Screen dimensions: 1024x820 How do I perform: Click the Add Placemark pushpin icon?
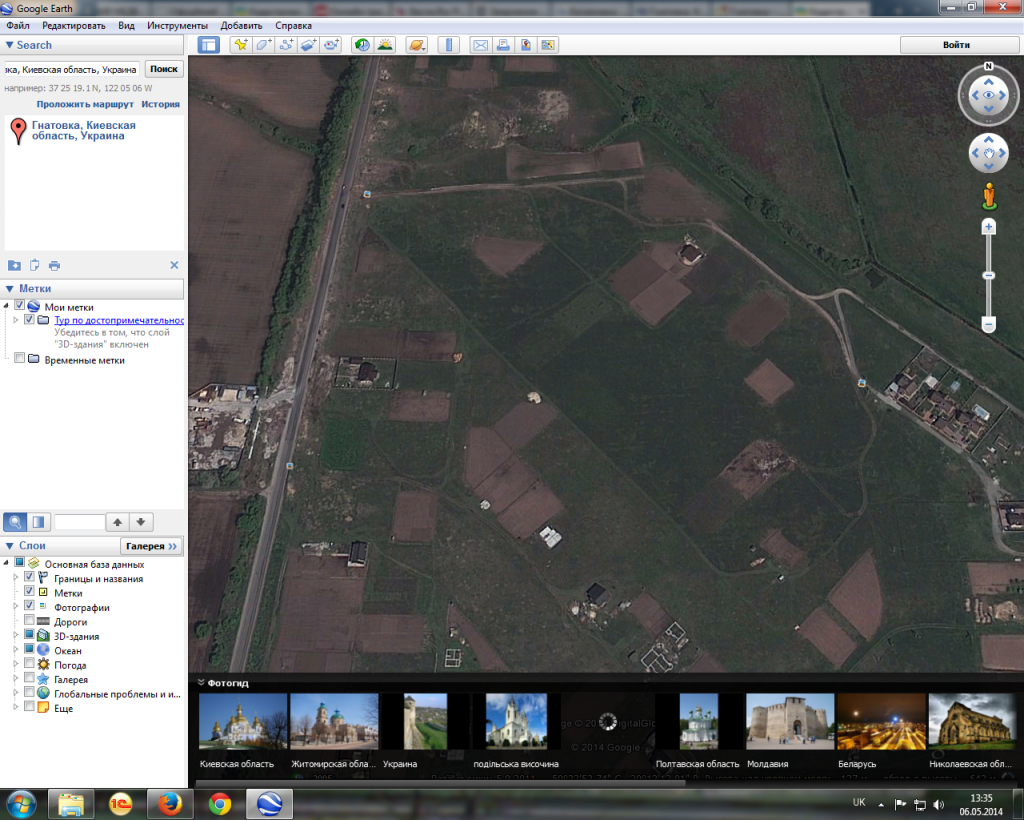tap(240, 45)
